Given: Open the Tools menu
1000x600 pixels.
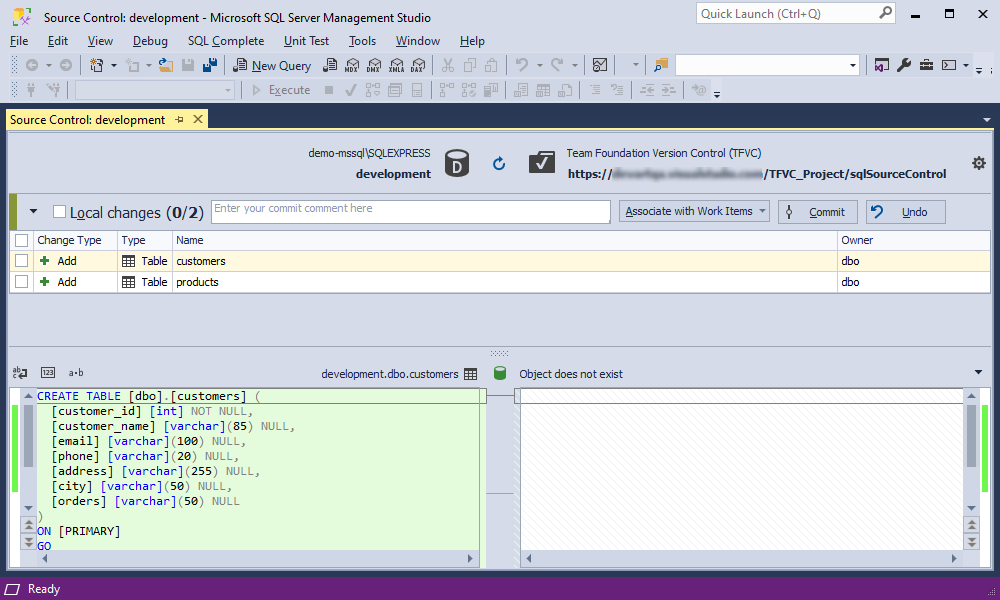Looking at the screenshot, I should pos(362,41).
